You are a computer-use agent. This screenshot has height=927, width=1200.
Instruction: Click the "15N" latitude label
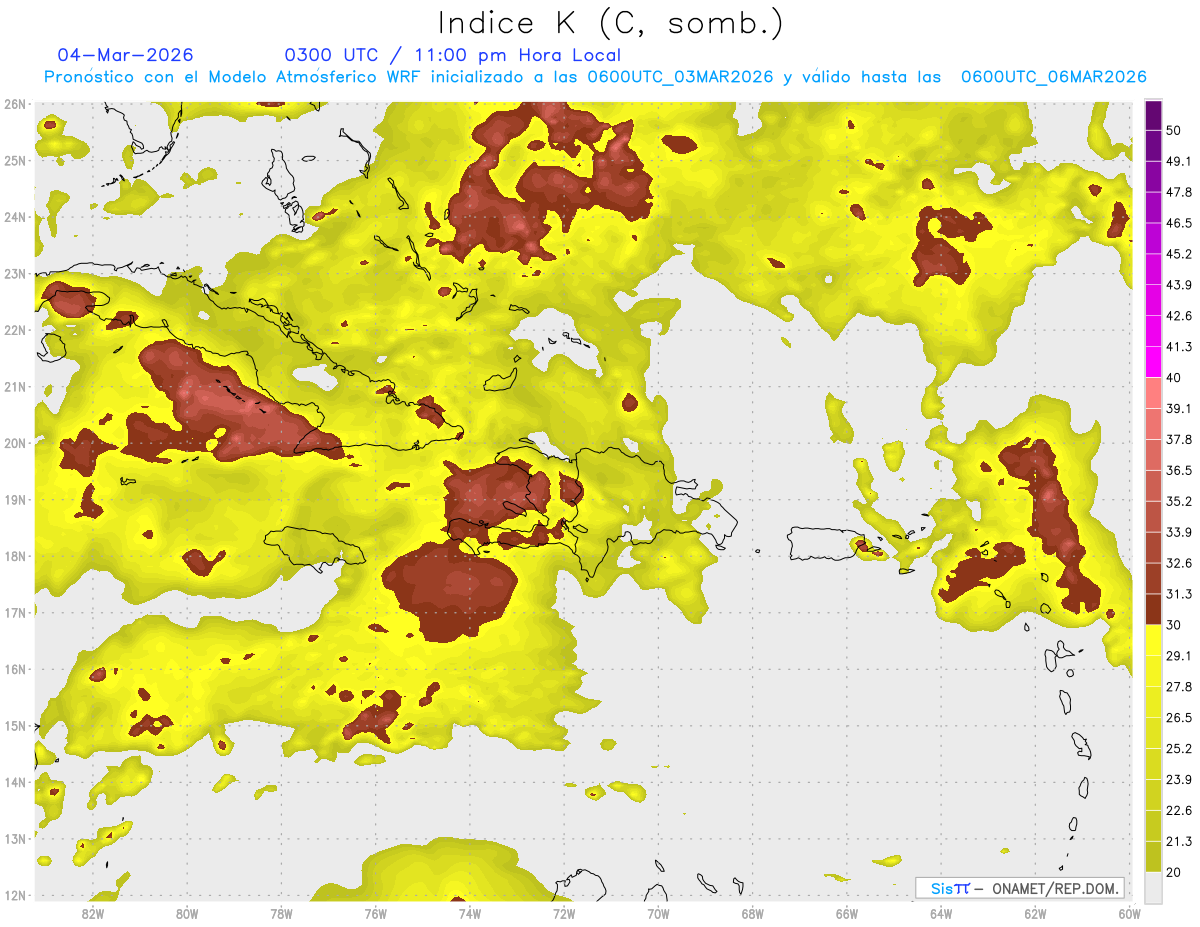click(15, 726)
